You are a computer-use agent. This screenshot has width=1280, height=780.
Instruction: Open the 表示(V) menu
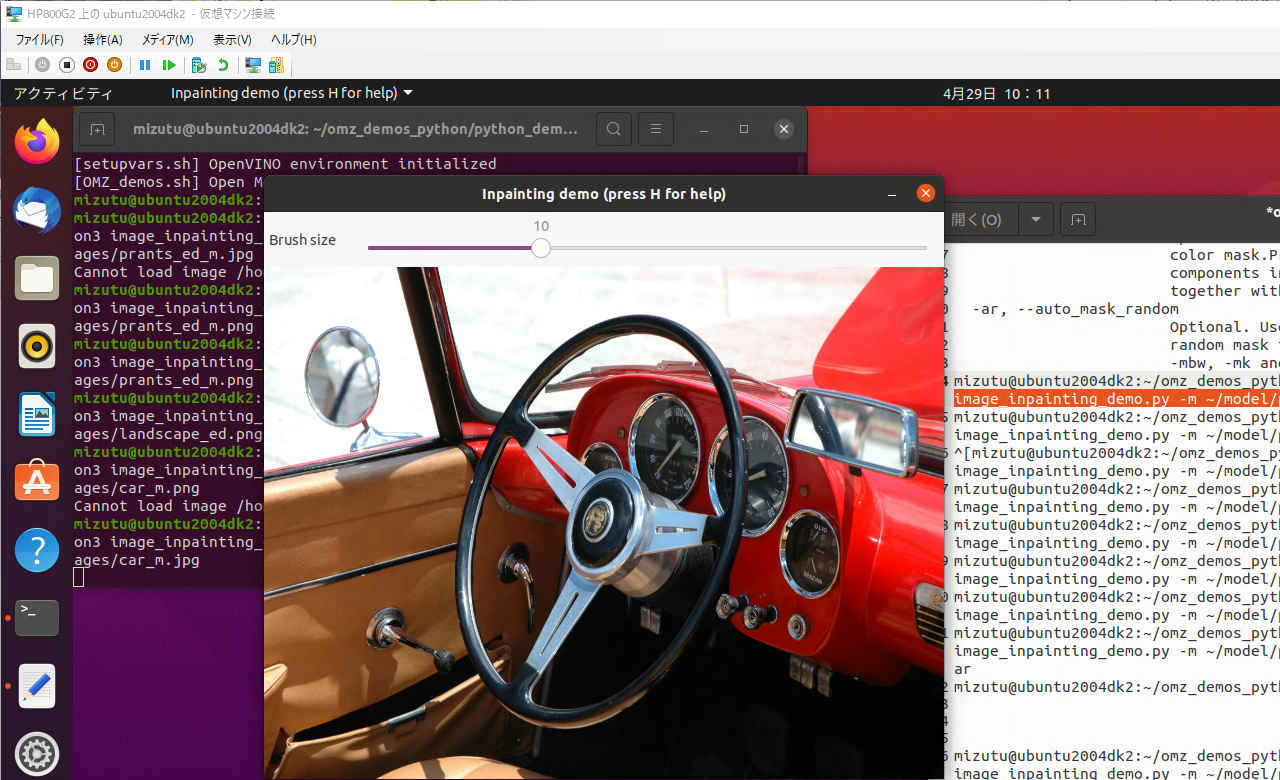pos(232,40)
